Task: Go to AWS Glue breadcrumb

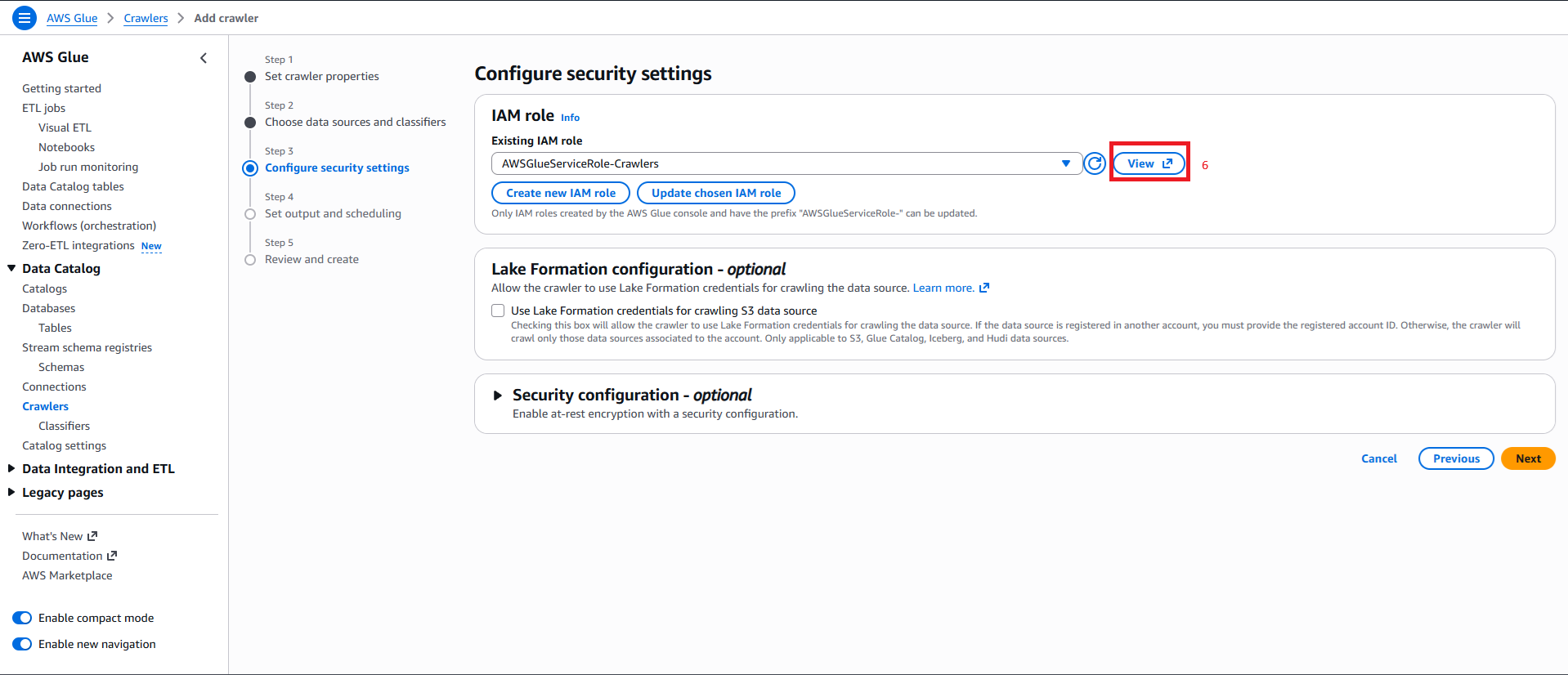Action: pyautogui.click(x=72, y=18)
